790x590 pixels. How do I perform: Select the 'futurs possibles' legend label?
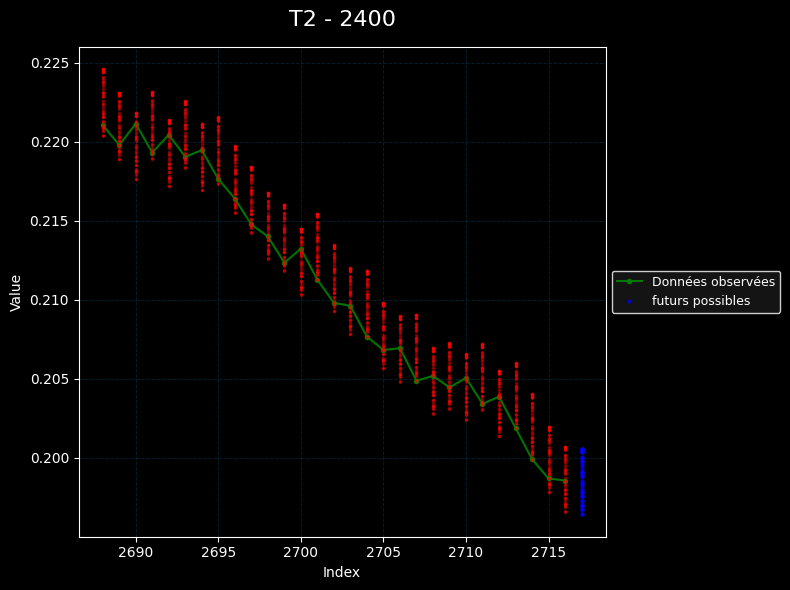[x=700, y=301]
